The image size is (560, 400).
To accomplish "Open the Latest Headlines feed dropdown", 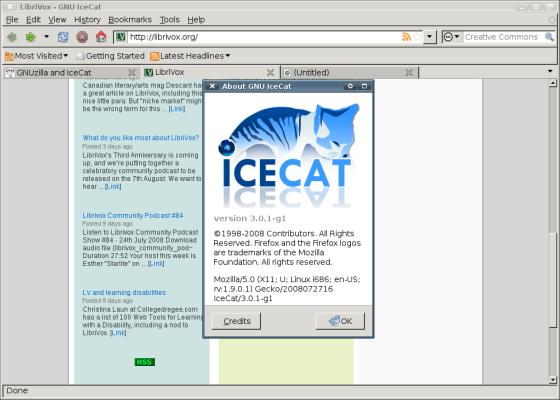I will click(x=190, y=56).
